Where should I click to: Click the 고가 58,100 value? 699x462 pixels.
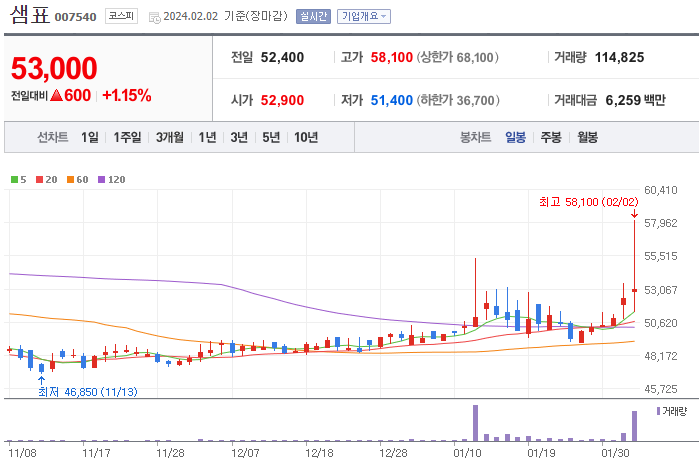point(391,57)
